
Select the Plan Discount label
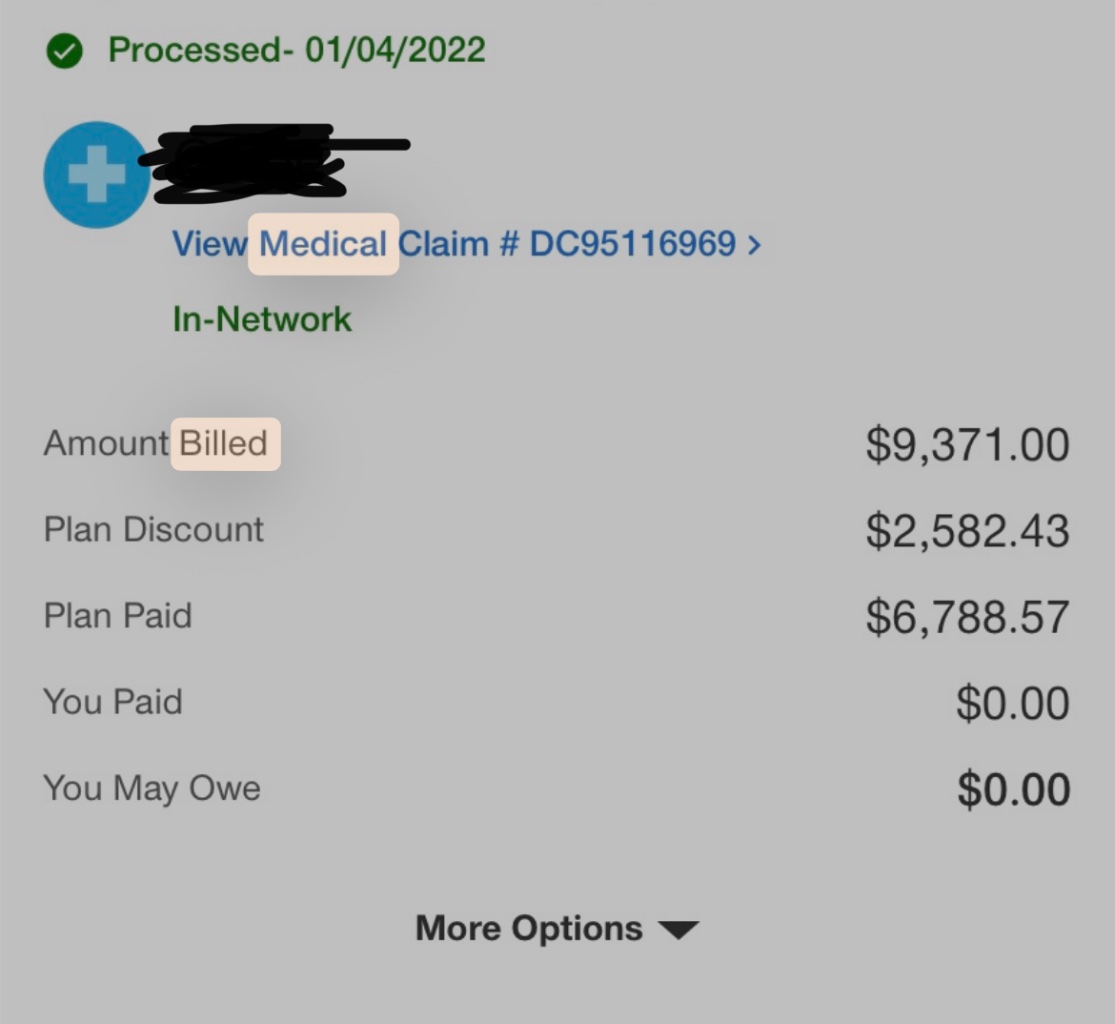(x=154, y=530)
